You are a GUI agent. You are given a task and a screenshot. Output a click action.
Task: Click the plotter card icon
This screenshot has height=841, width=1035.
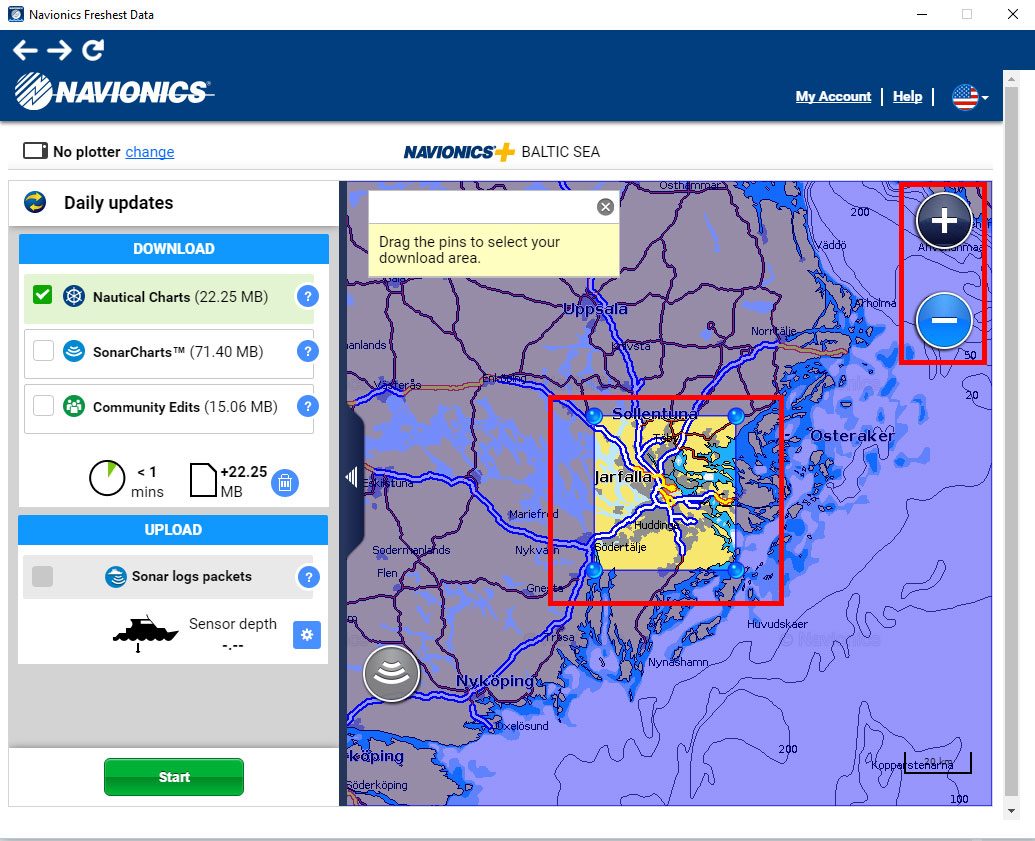pyautogui.click(x=36, y=151)
